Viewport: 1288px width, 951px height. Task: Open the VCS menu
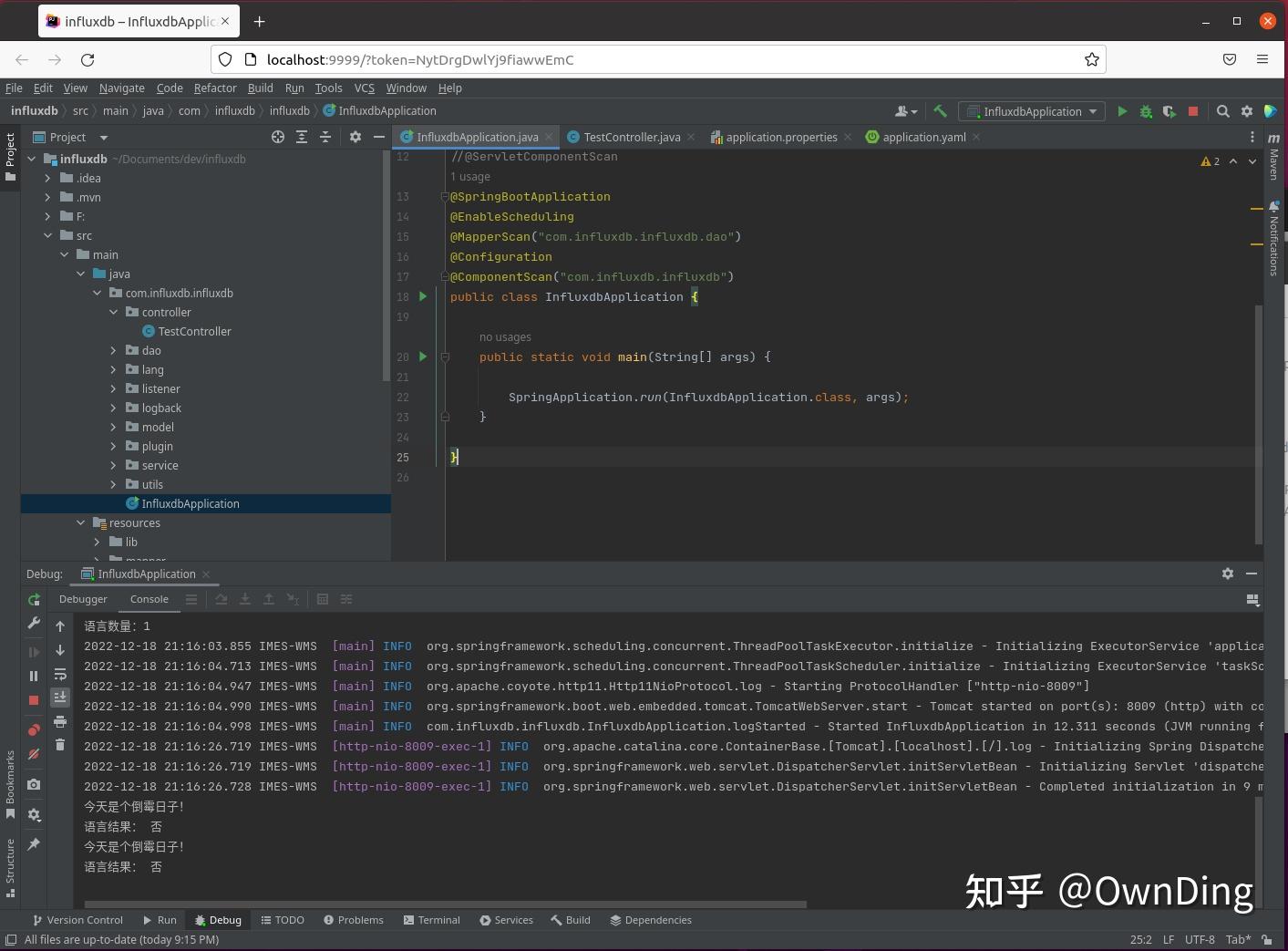point(364,88)
